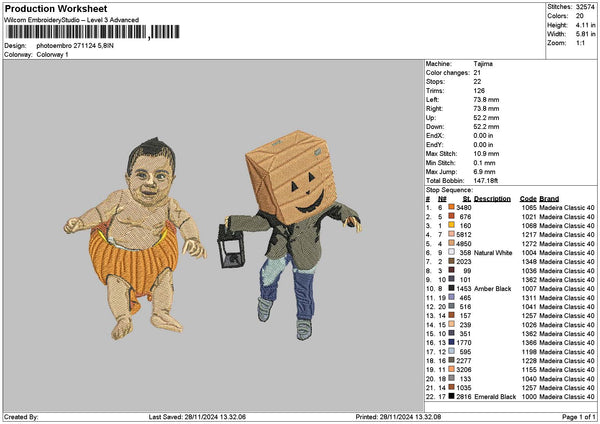Select the orange swatch in stop row 1 (3480 stitches)

(452, 207)
